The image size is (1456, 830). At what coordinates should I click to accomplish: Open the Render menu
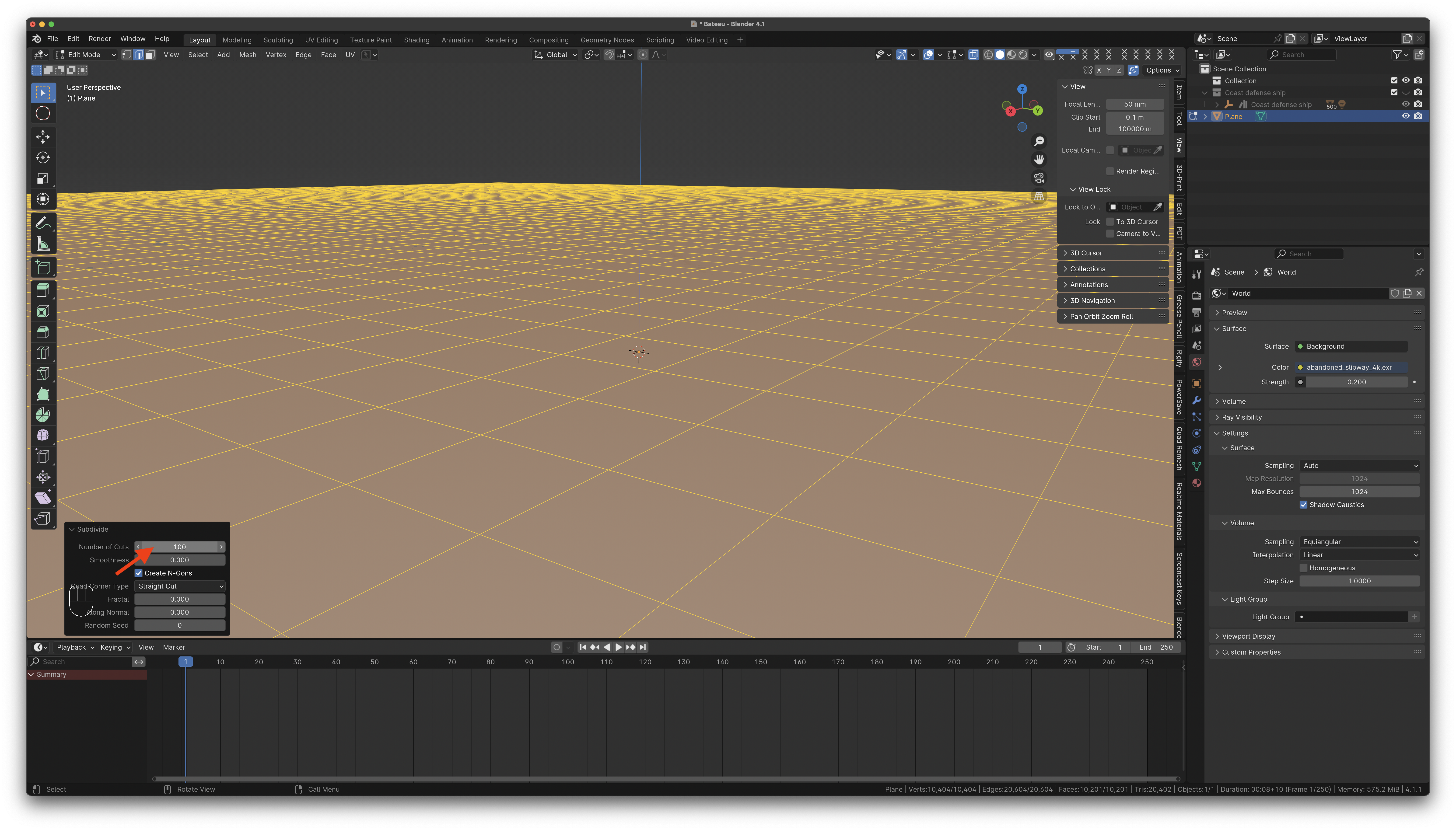[x=100, y=39]
